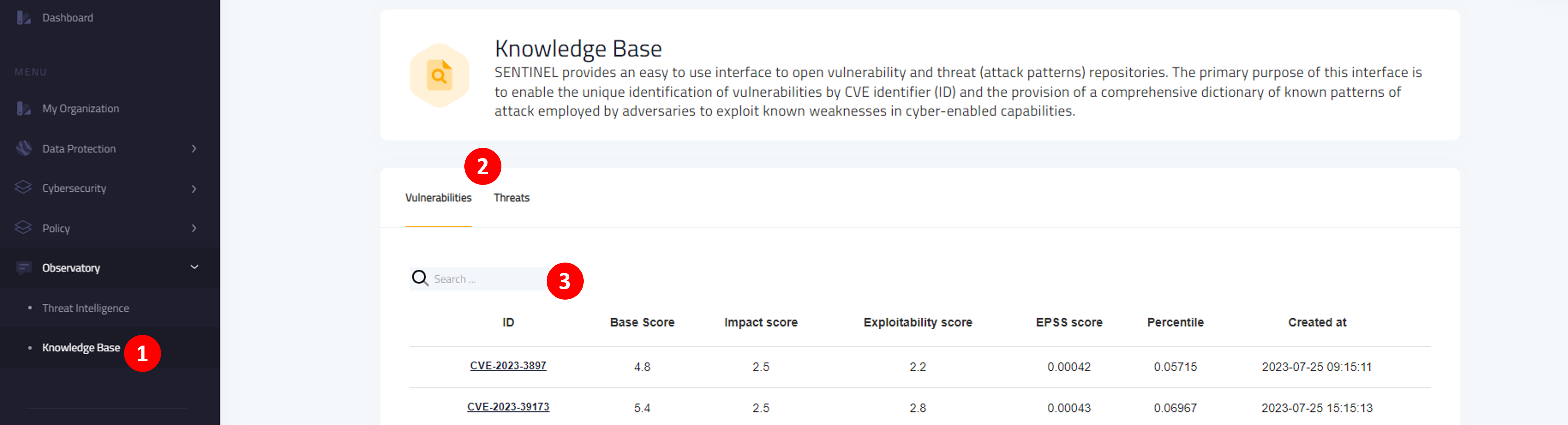Open Threat Intelligence from the sidebar
Screen dimensions: 1568x425
tap(85, 308)
